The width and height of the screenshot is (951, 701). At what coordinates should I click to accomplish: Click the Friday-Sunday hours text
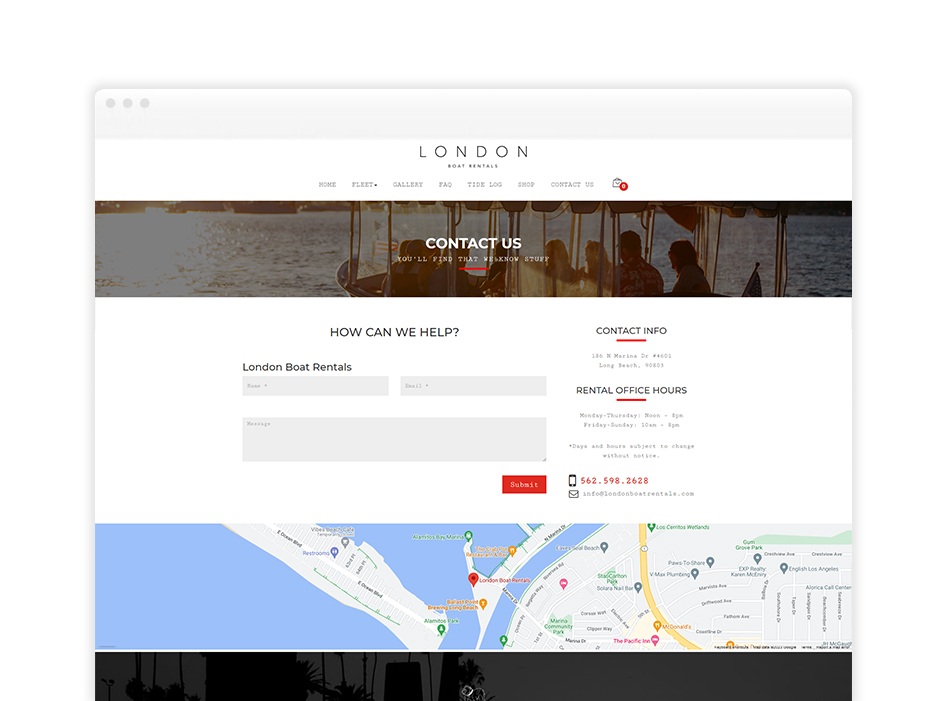click(631, 425)
